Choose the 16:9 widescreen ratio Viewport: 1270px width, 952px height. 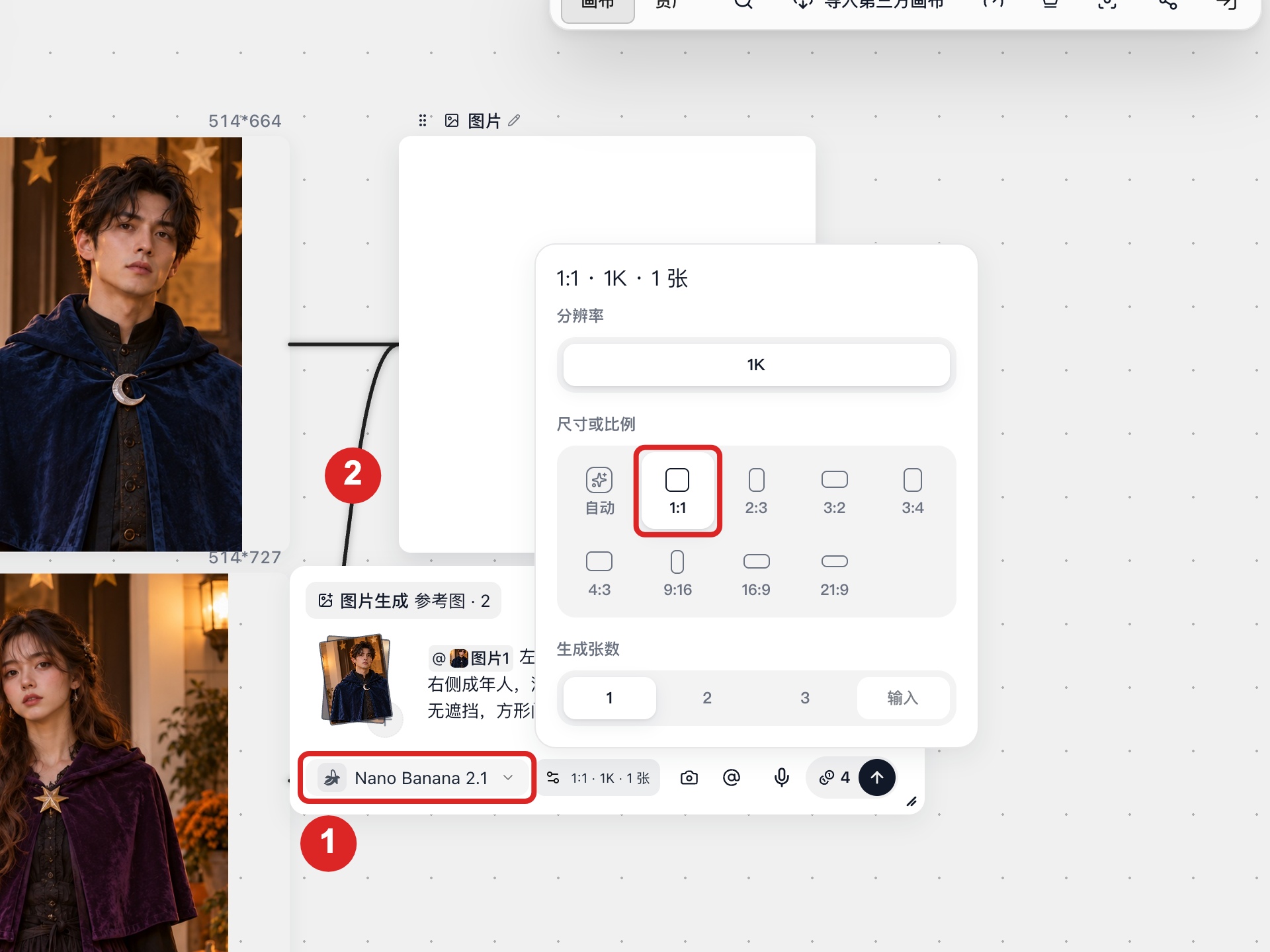(x=756, y=573)
